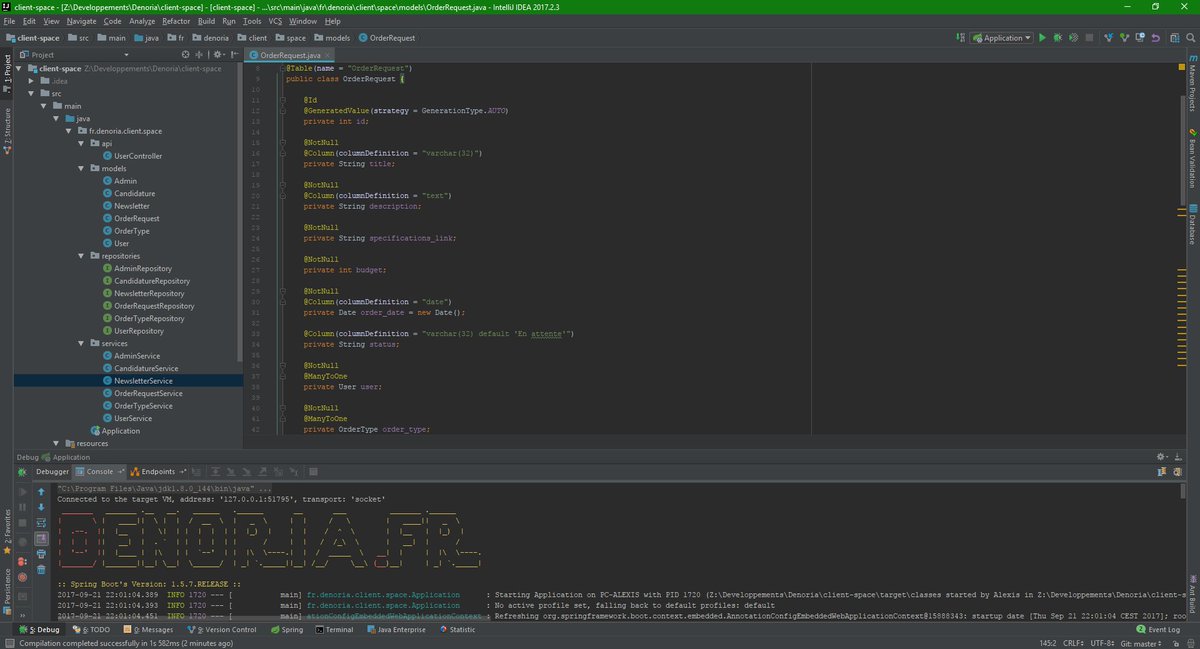The width and height of the screenshot is (1200, 649).
Task: Click the Down stack trace arrow
Action: pos(41,507)
